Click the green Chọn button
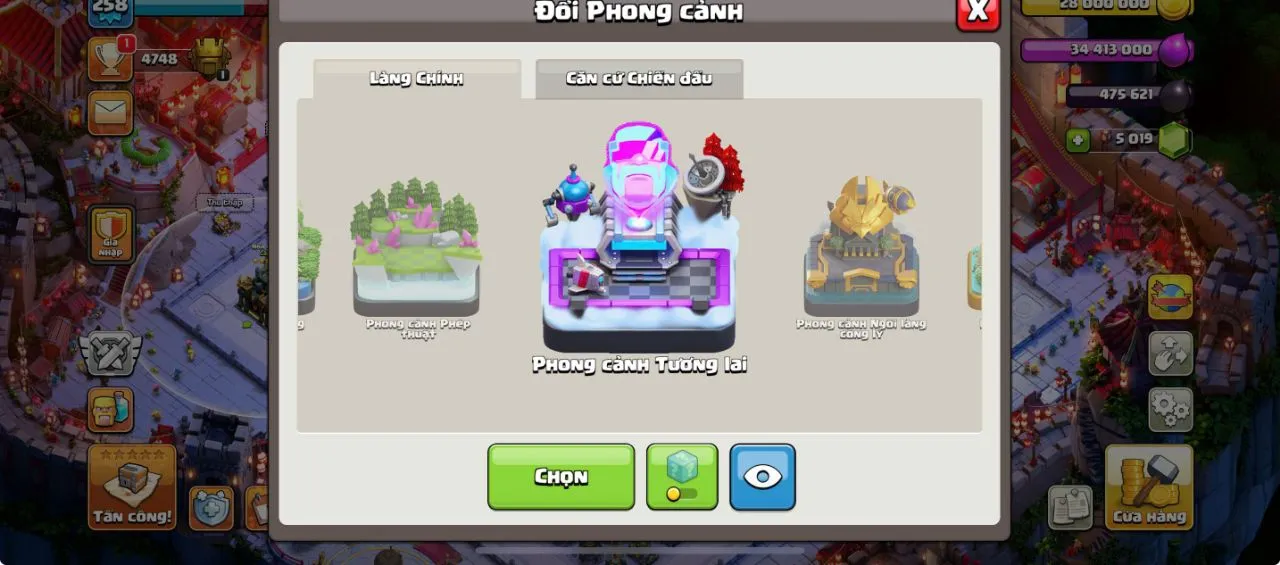 (x=561, y=477)
